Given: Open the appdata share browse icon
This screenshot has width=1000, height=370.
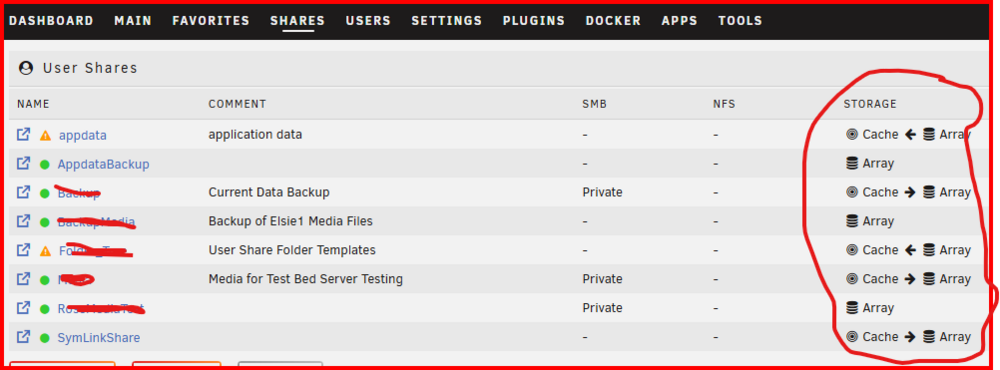Looking at the screenshot, I should (x=24, y=135).
